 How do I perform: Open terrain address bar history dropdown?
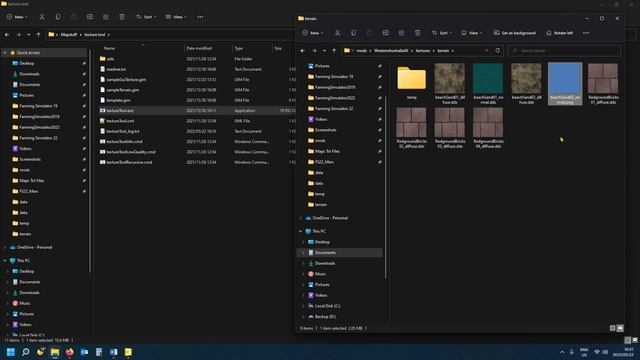487,51
